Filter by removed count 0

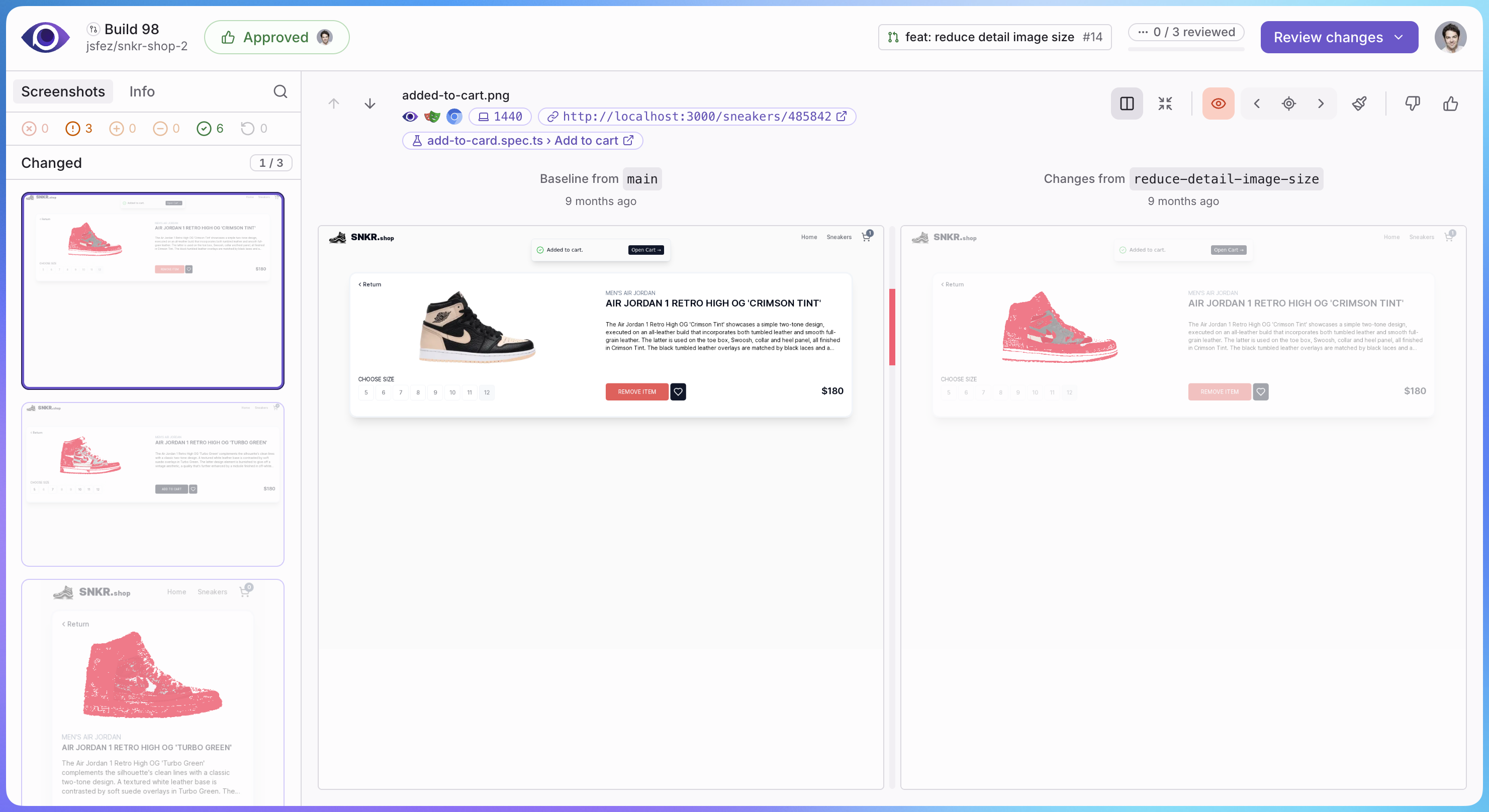click(x=166, y=129)
